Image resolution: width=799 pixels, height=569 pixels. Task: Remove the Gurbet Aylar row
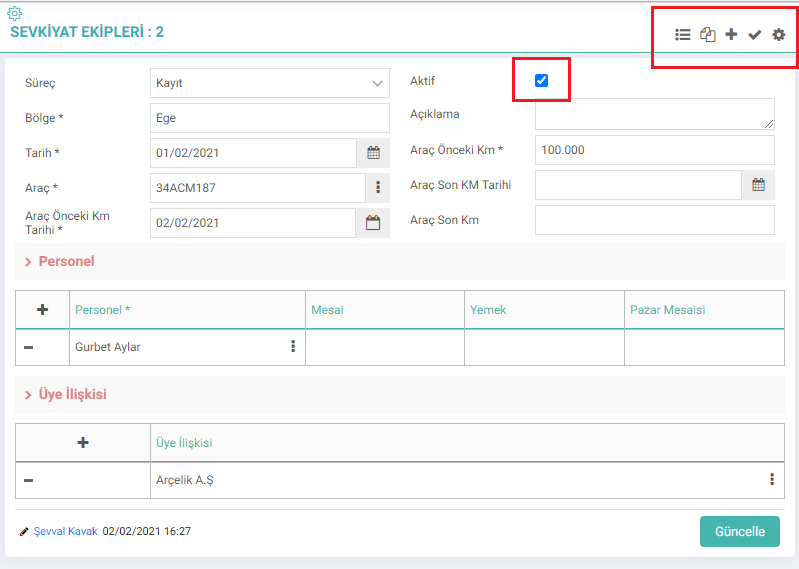pos(29,347)
